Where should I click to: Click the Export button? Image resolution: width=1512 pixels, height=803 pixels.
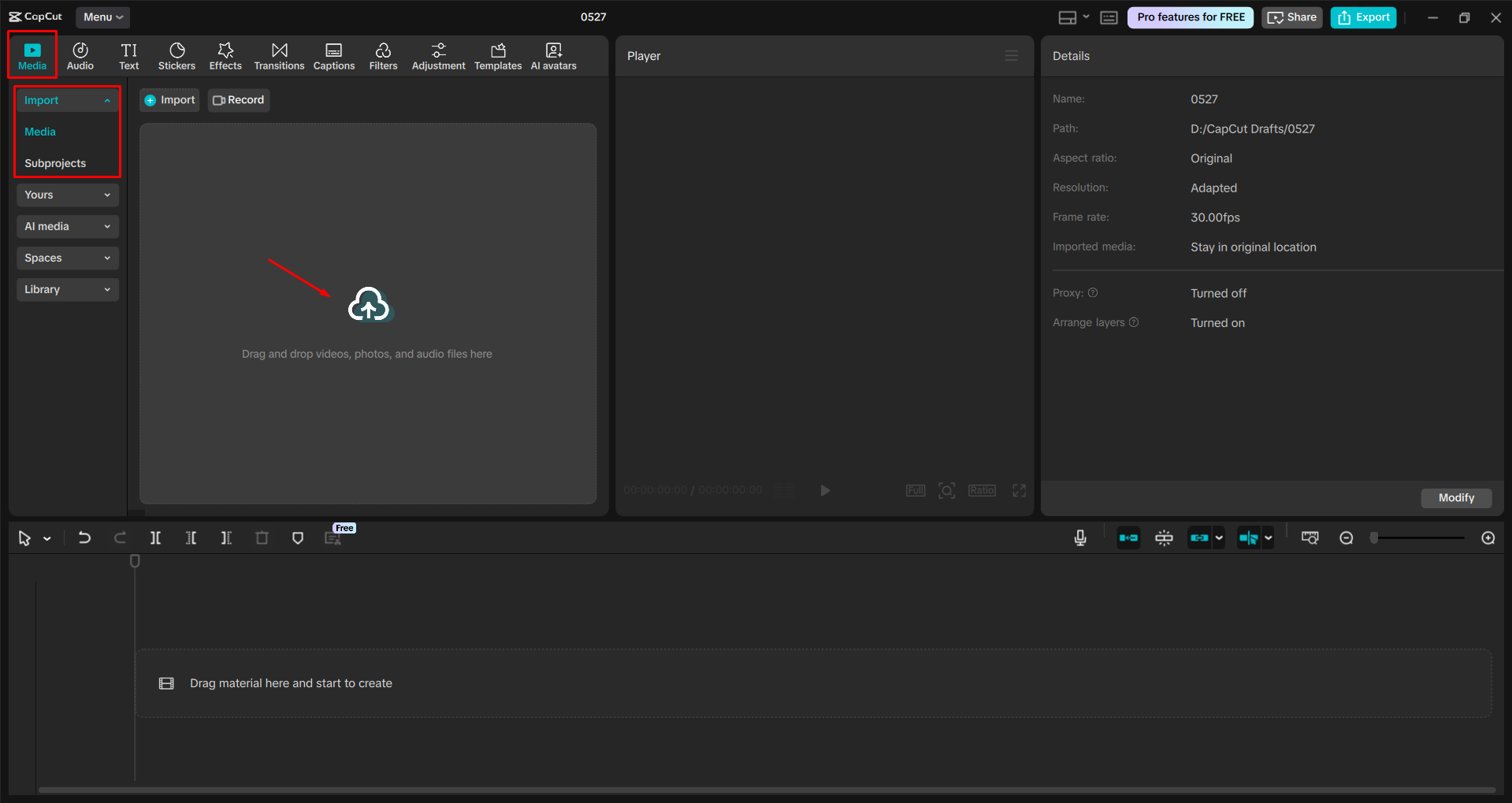tap(1362, 17)
